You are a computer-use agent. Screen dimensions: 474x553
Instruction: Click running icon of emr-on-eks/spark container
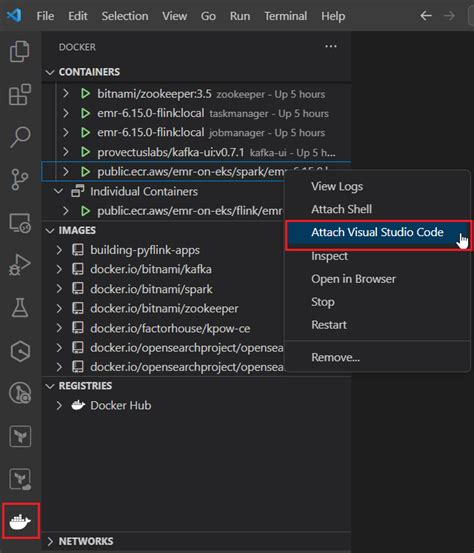coord(85,171)
